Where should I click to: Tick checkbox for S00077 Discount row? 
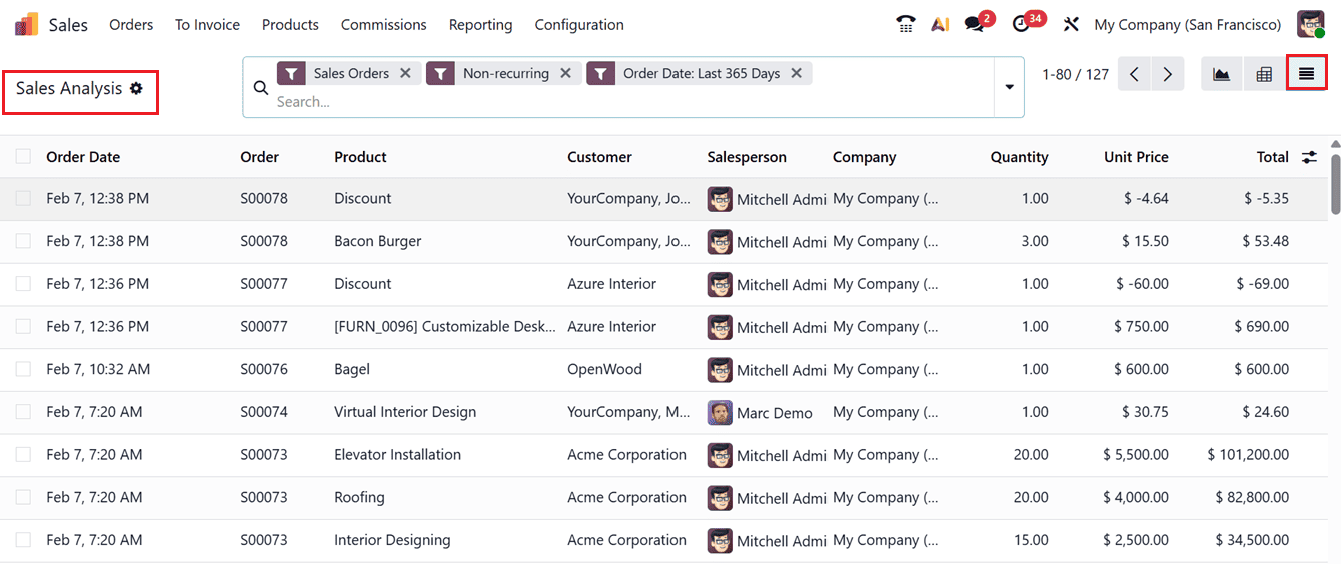point(23,284)
